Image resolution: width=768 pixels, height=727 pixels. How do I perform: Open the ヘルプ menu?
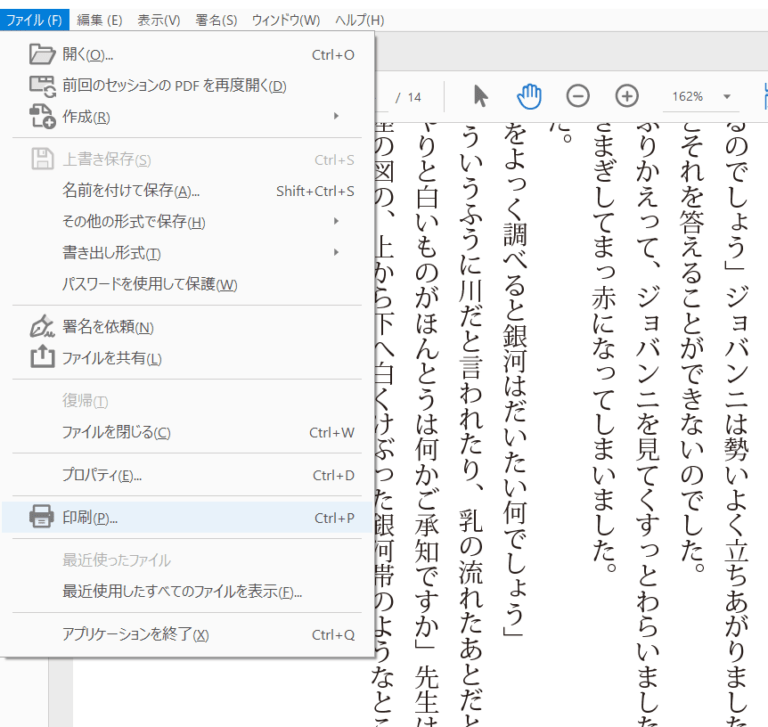pyautogui.click(x=359, y=20)
